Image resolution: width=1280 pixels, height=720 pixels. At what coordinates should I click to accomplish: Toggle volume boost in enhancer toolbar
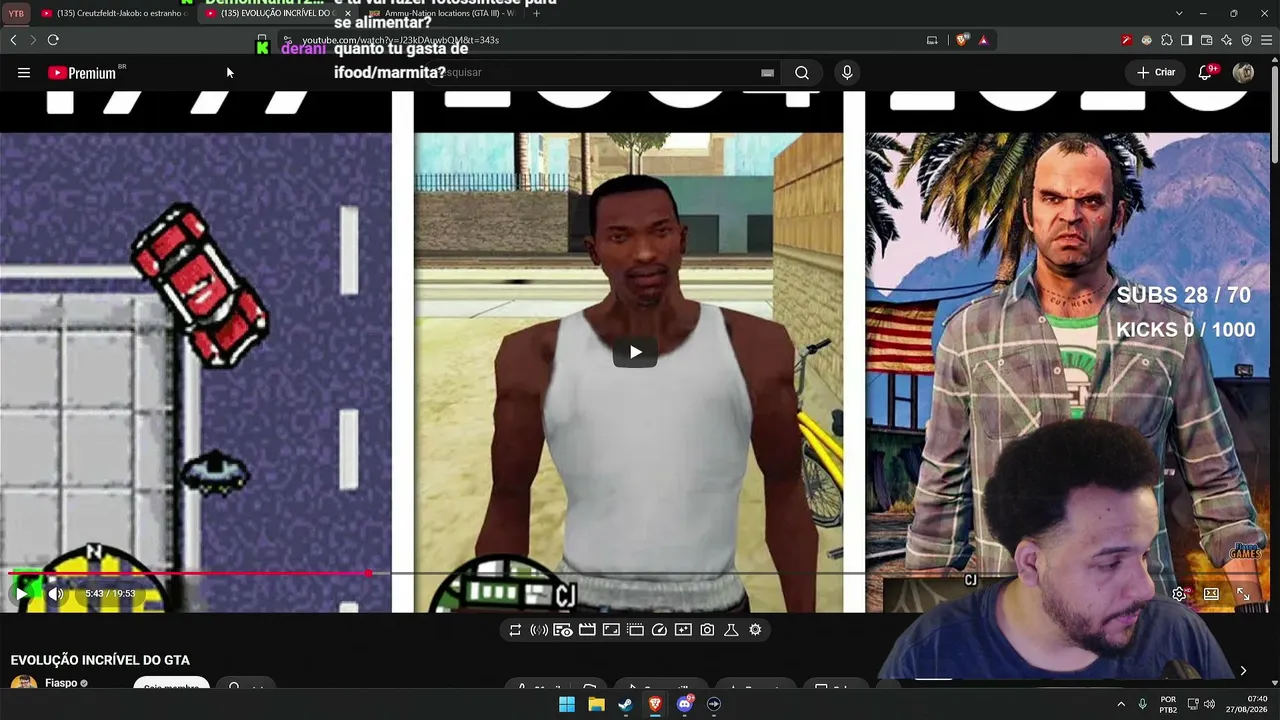click(539, 630)
